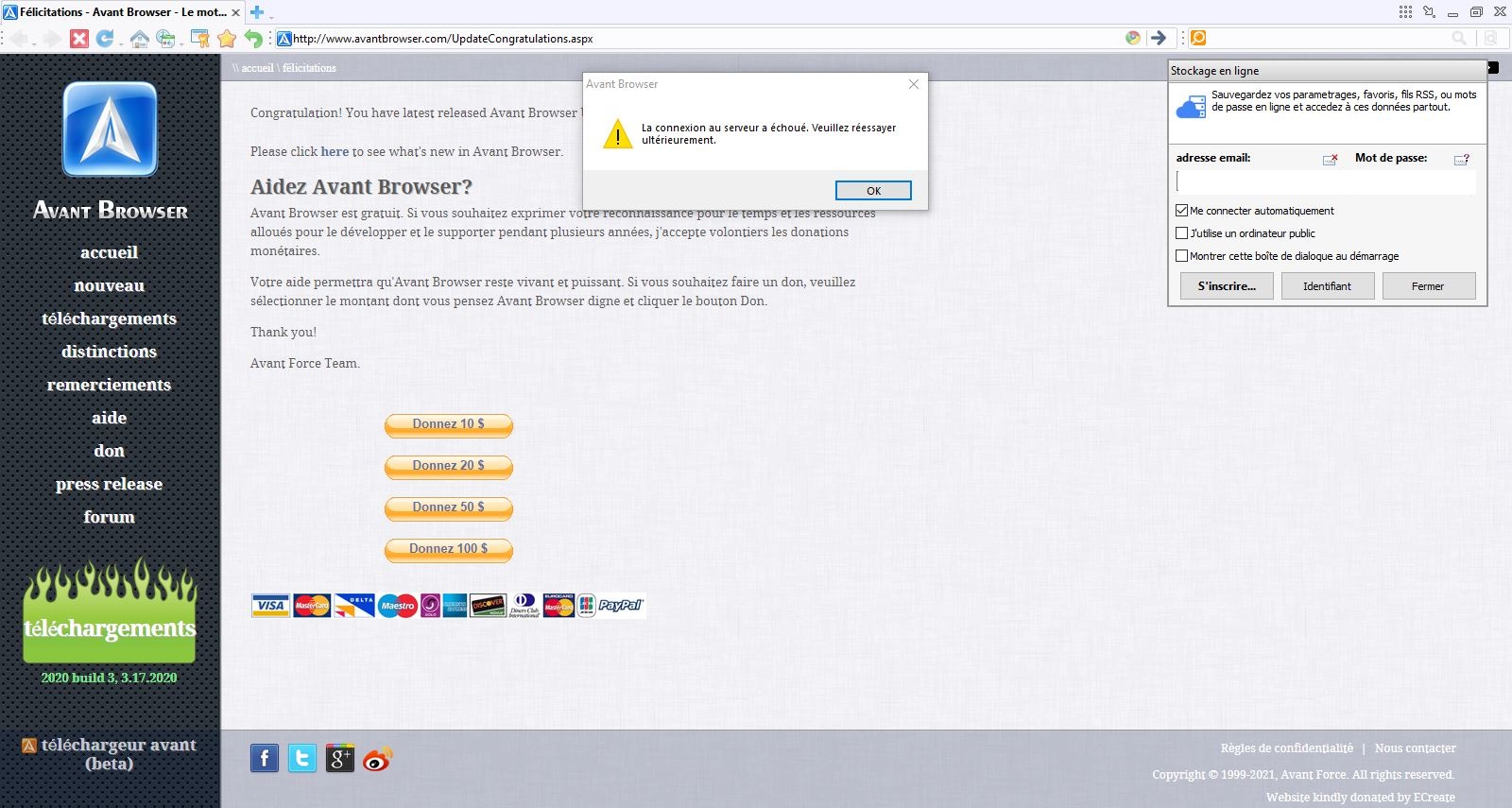This screenshot has width=1512, height=808.
Task: Click the find-in-page icon beside search box
Action: pyautogui.click(x=1490, y=38)
